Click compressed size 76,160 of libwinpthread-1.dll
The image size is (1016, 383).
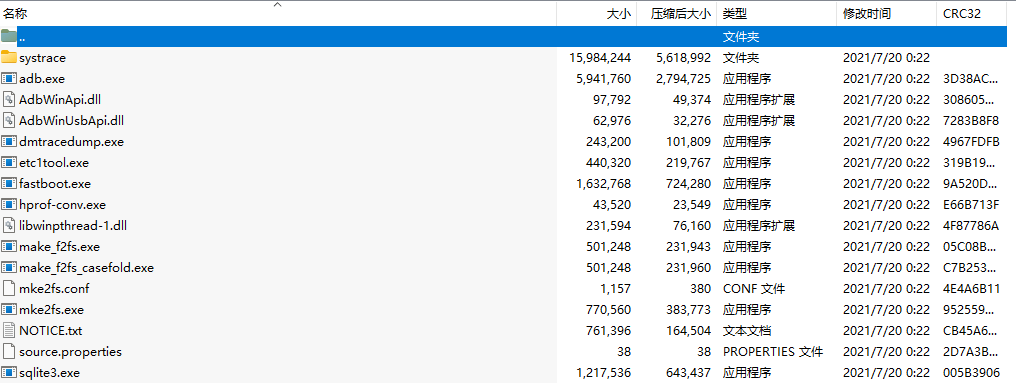pyautogui.click(x=691, y=225)
